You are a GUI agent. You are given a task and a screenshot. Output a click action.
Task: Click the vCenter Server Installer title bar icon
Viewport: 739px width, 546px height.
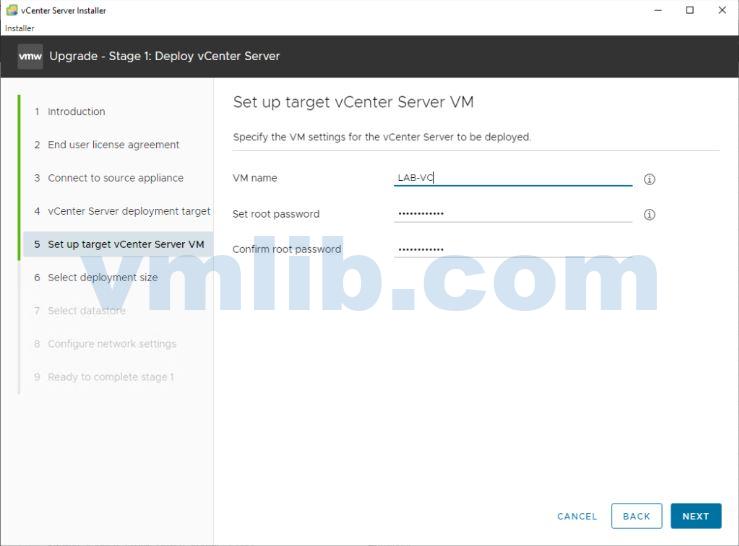11,10
